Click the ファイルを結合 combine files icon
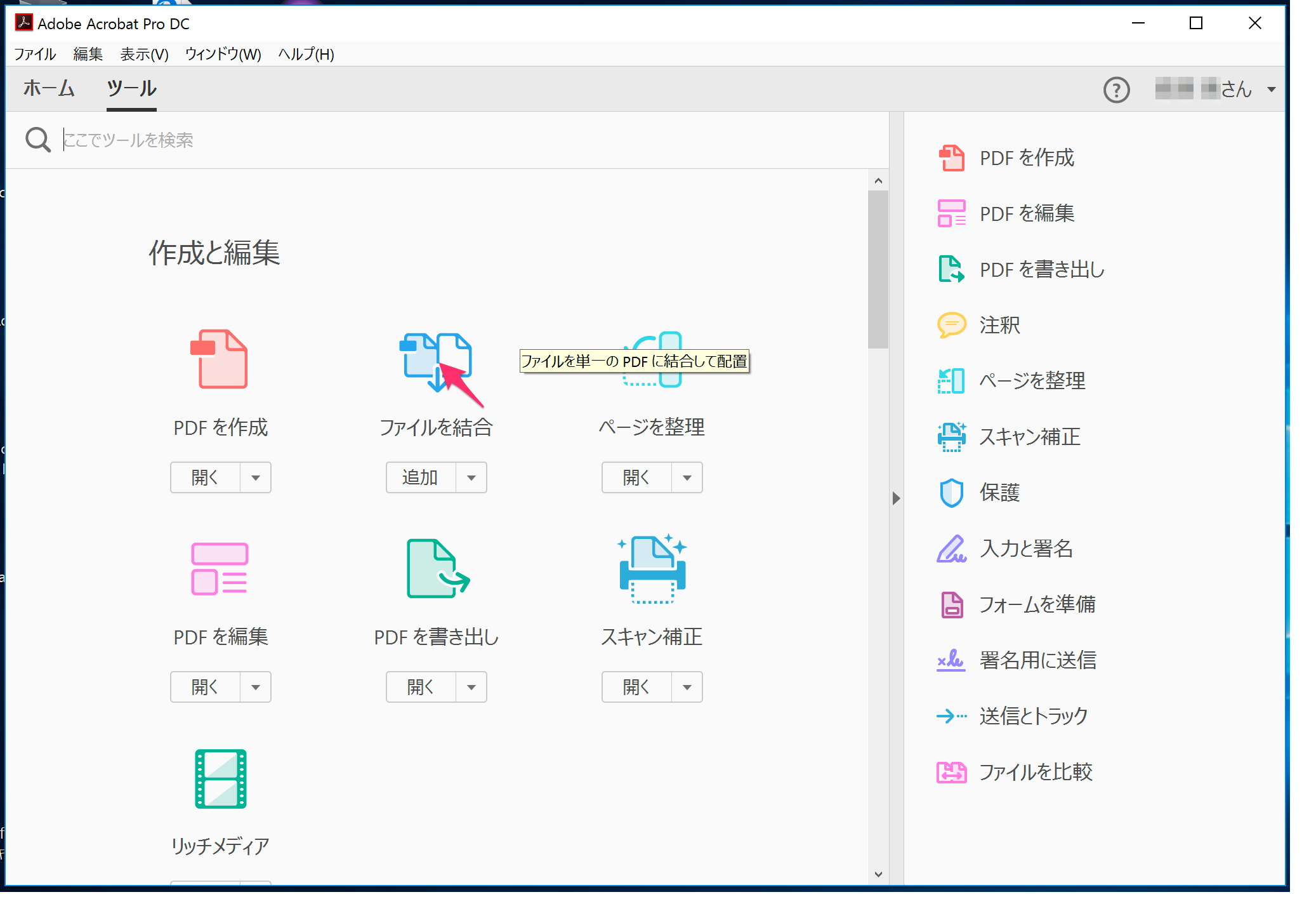 tap(435, 362)
